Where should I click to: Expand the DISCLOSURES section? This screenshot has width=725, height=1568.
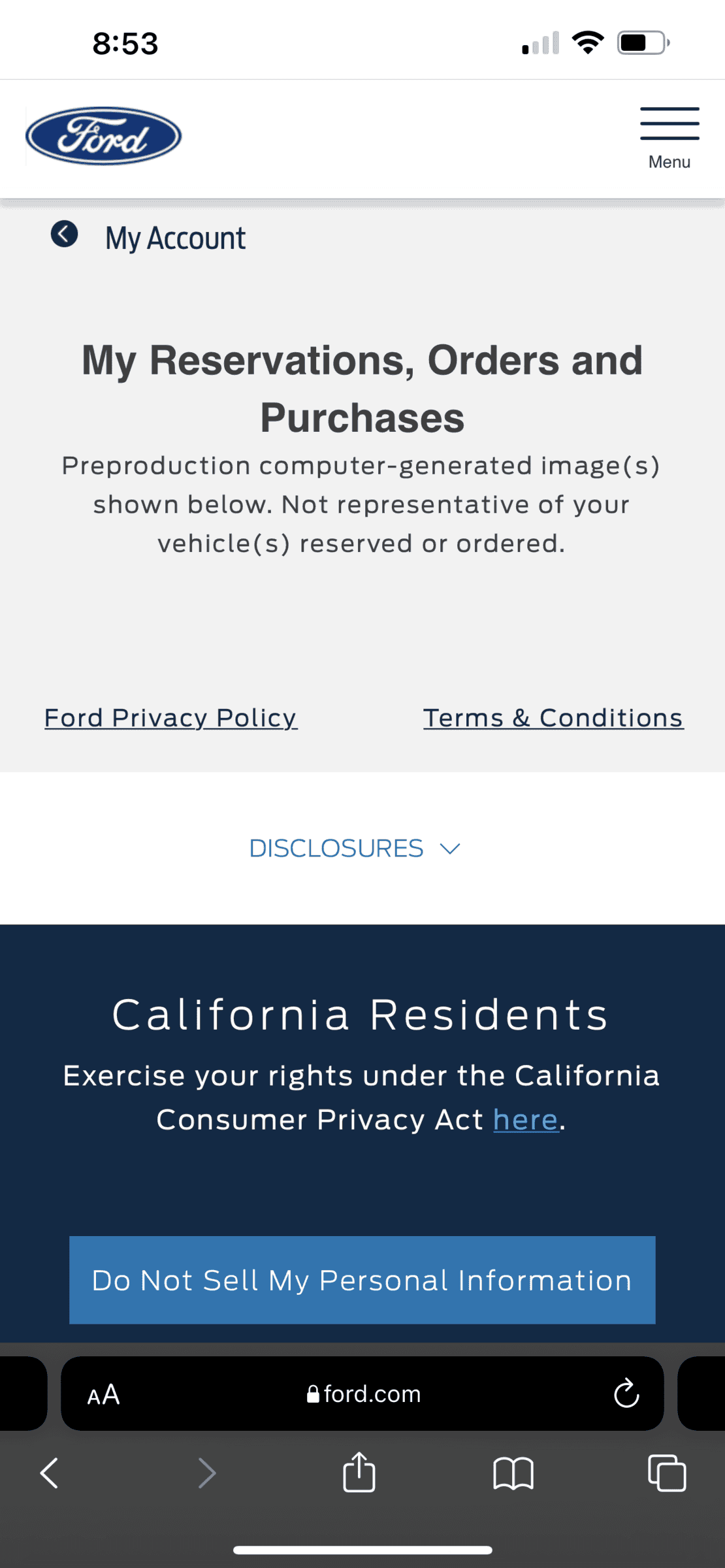click(337, 848)
